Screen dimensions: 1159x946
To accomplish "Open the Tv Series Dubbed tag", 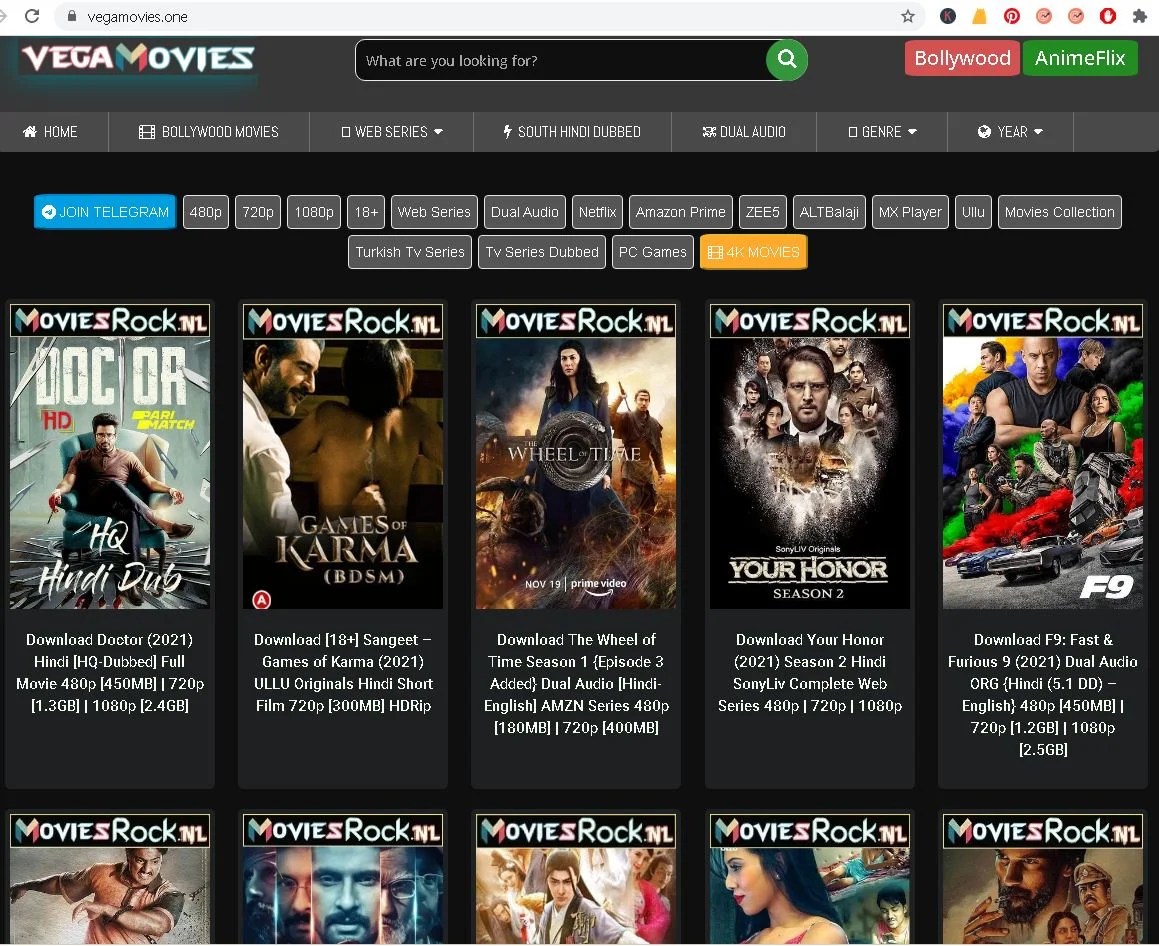I will tap(542, 252).
